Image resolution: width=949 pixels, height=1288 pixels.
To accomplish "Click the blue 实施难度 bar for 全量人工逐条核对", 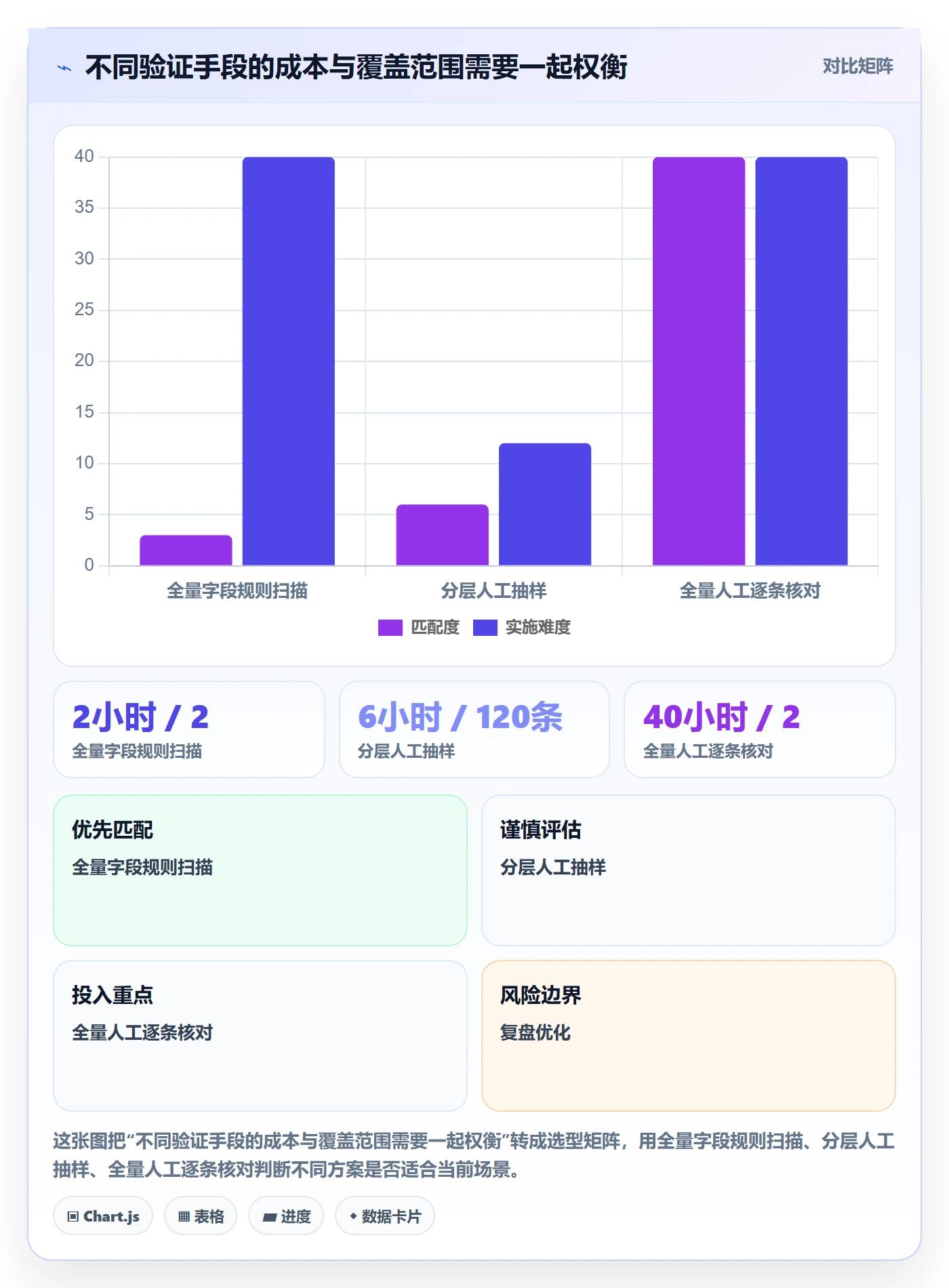I will pos(801,361).
